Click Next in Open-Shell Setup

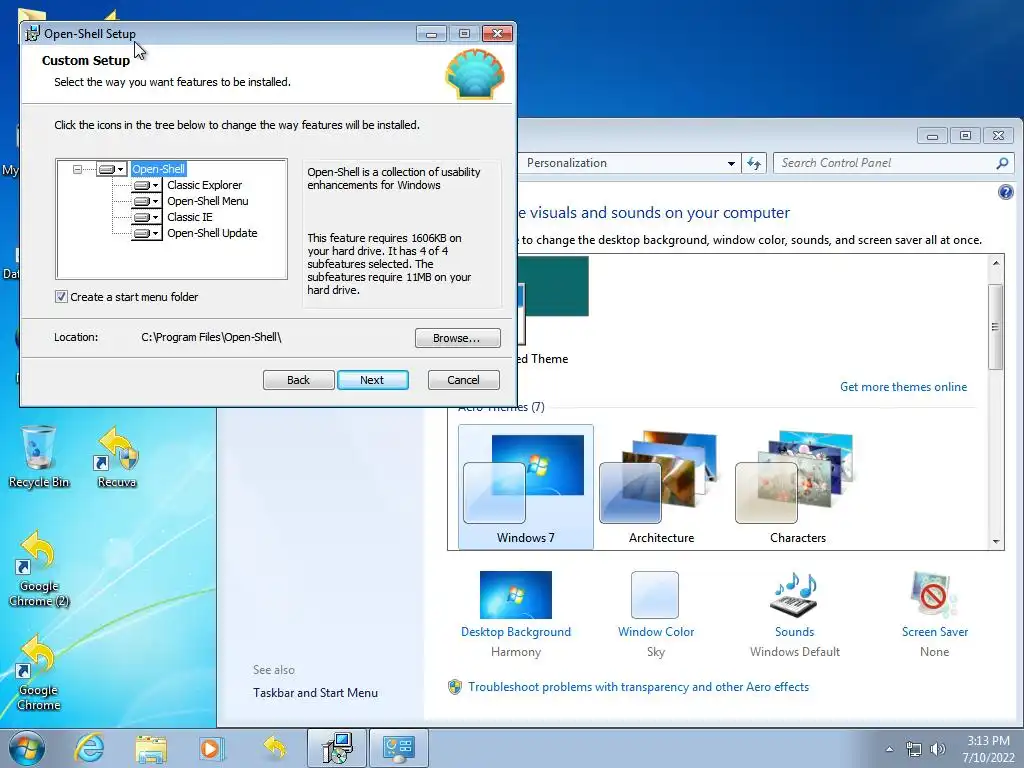tap(372, 380)
